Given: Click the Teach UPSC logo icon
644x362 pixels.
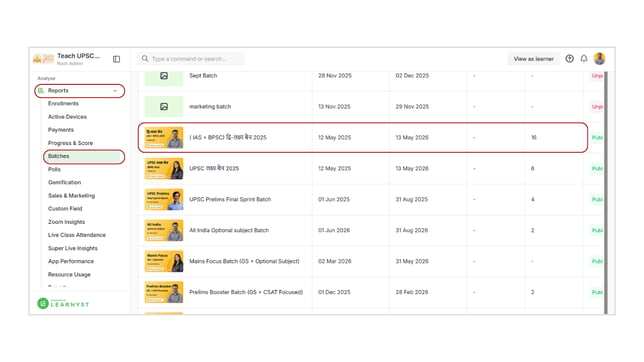Looking at the screenshot, I should click(44, 59).
